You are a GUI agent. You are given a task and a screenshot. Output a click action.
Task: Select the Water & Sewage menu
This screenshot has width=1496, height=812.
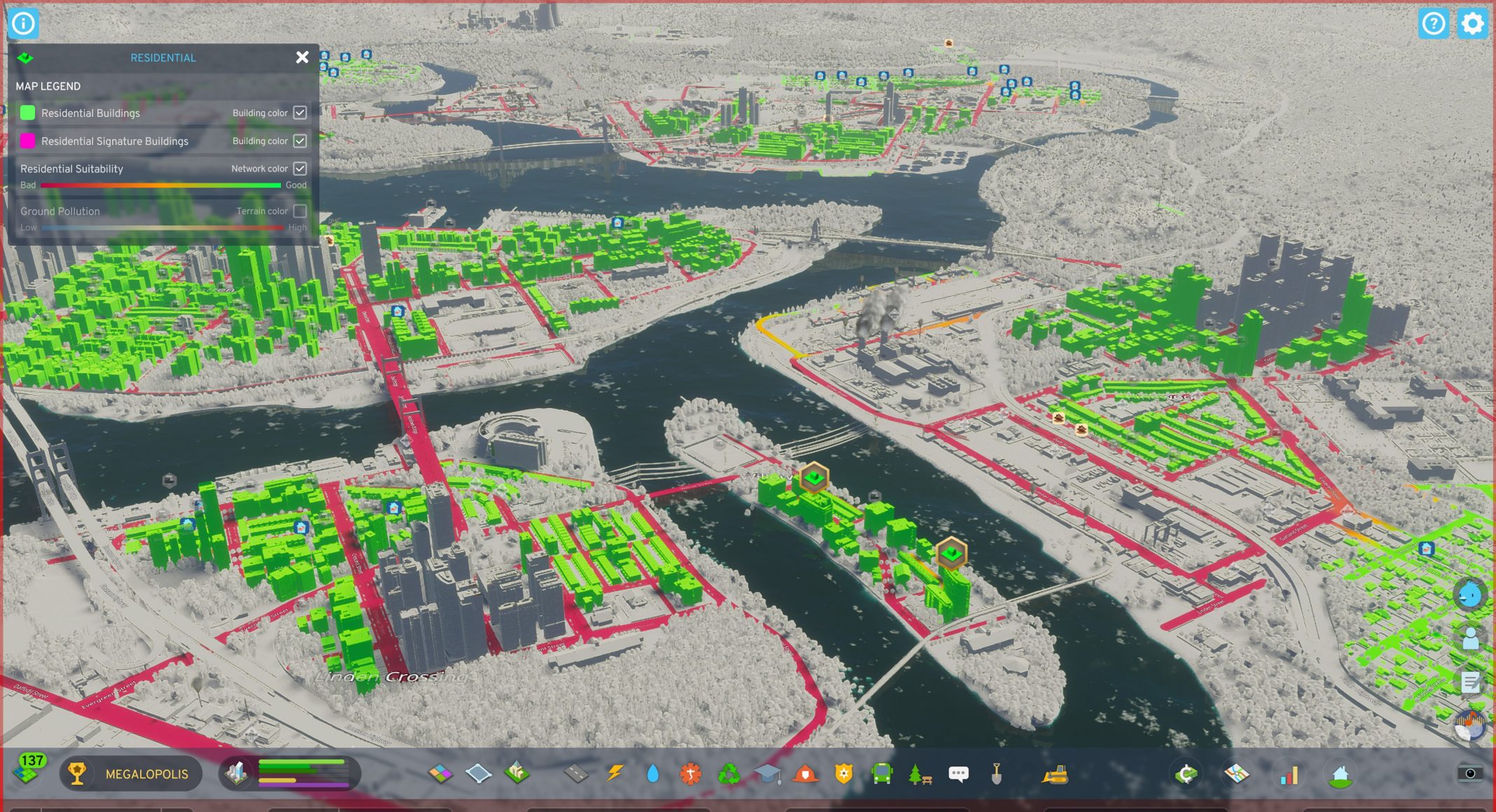(x=653, y=773)
